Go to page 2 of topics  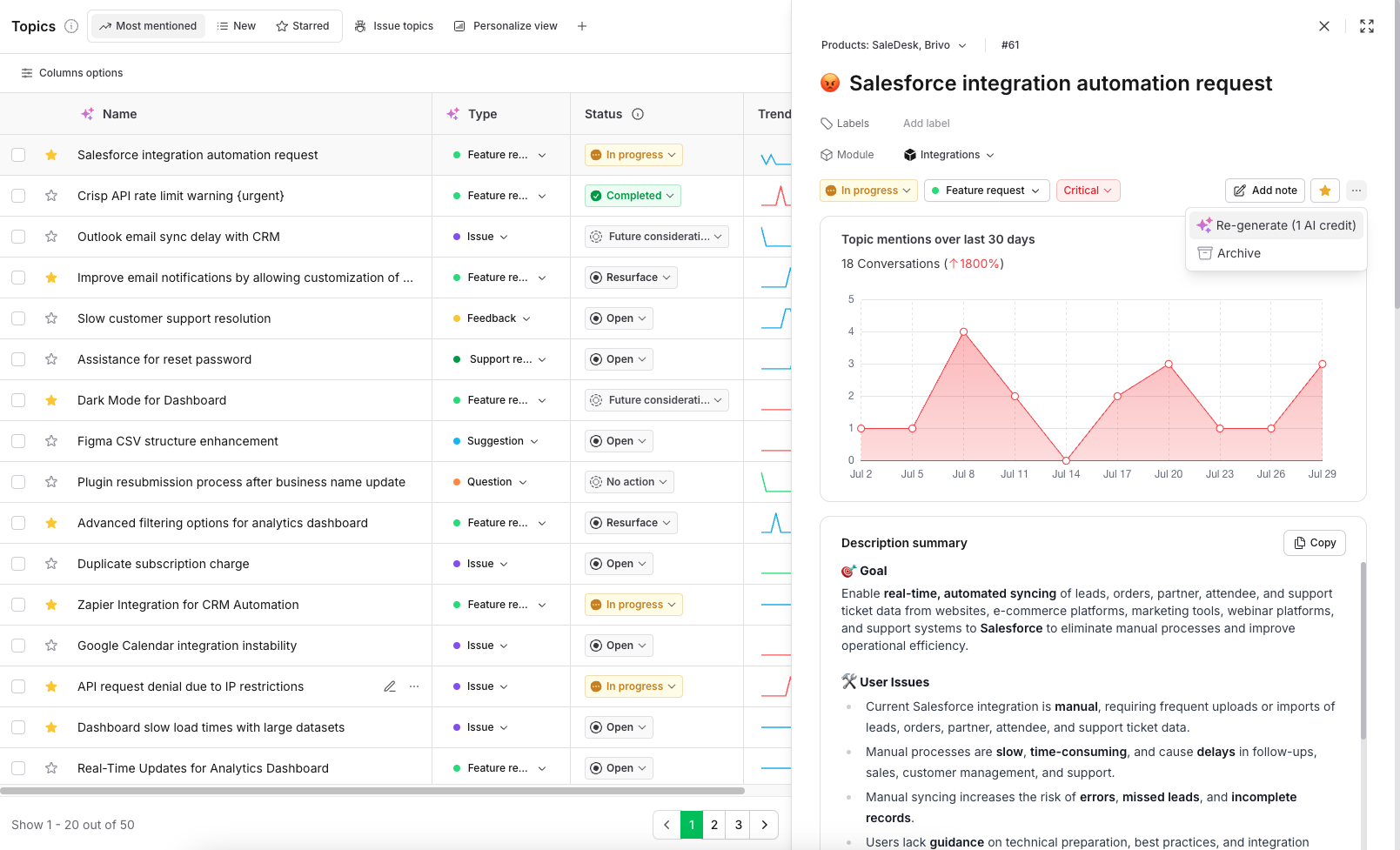click(714, 825)
